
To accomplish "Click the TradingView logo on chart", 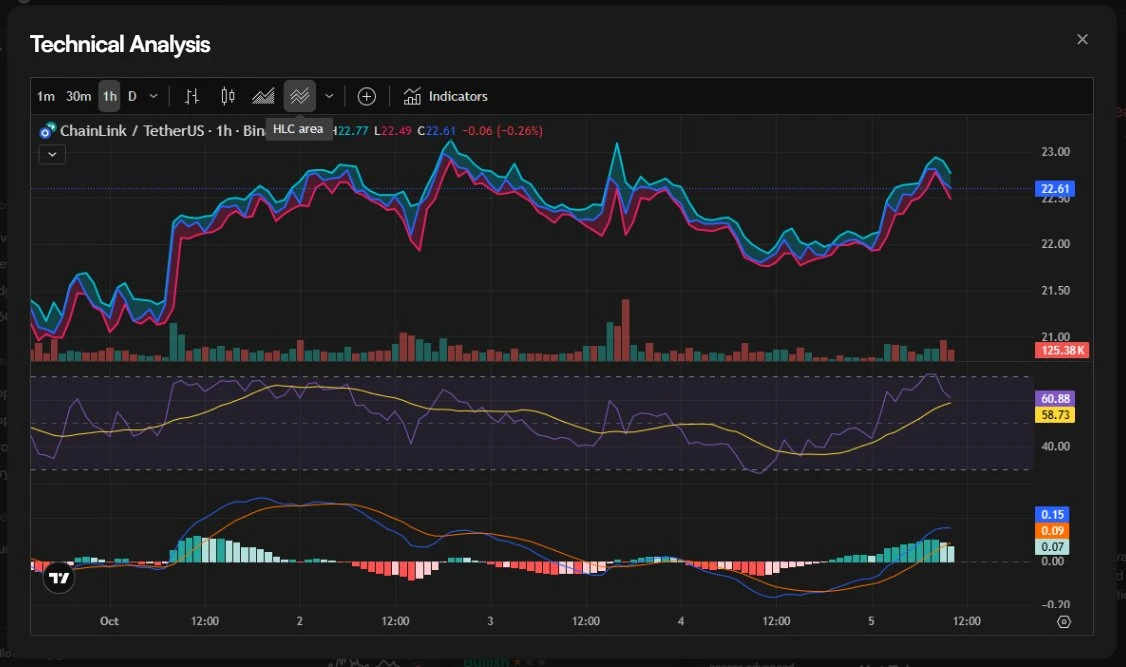I will click(59, 577).
